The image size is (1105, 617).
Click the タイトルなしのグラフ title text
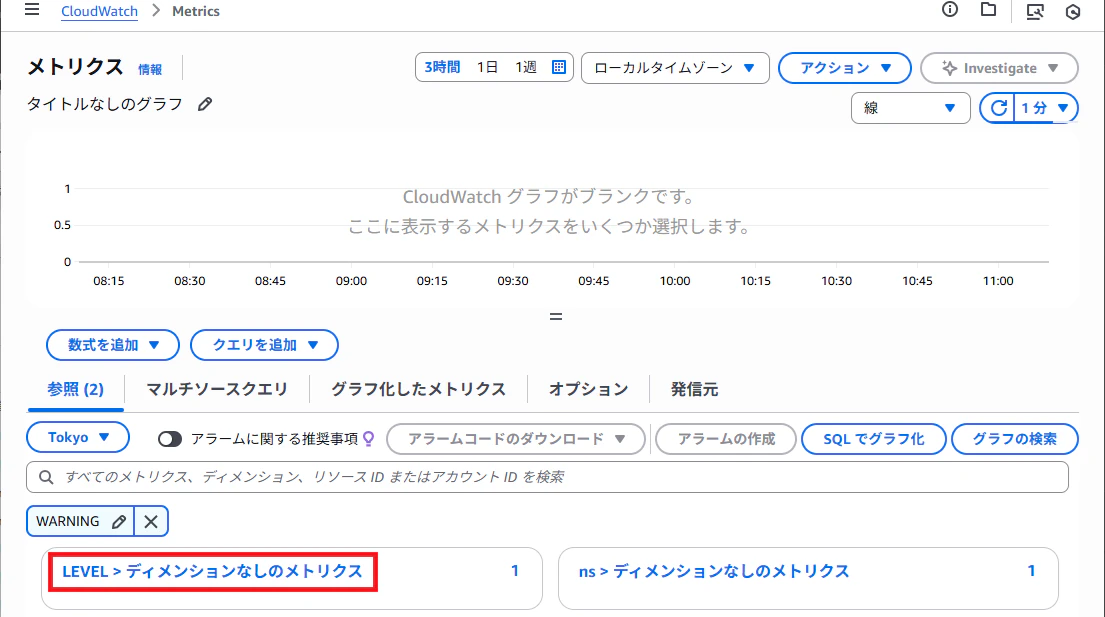click(104, 104)
